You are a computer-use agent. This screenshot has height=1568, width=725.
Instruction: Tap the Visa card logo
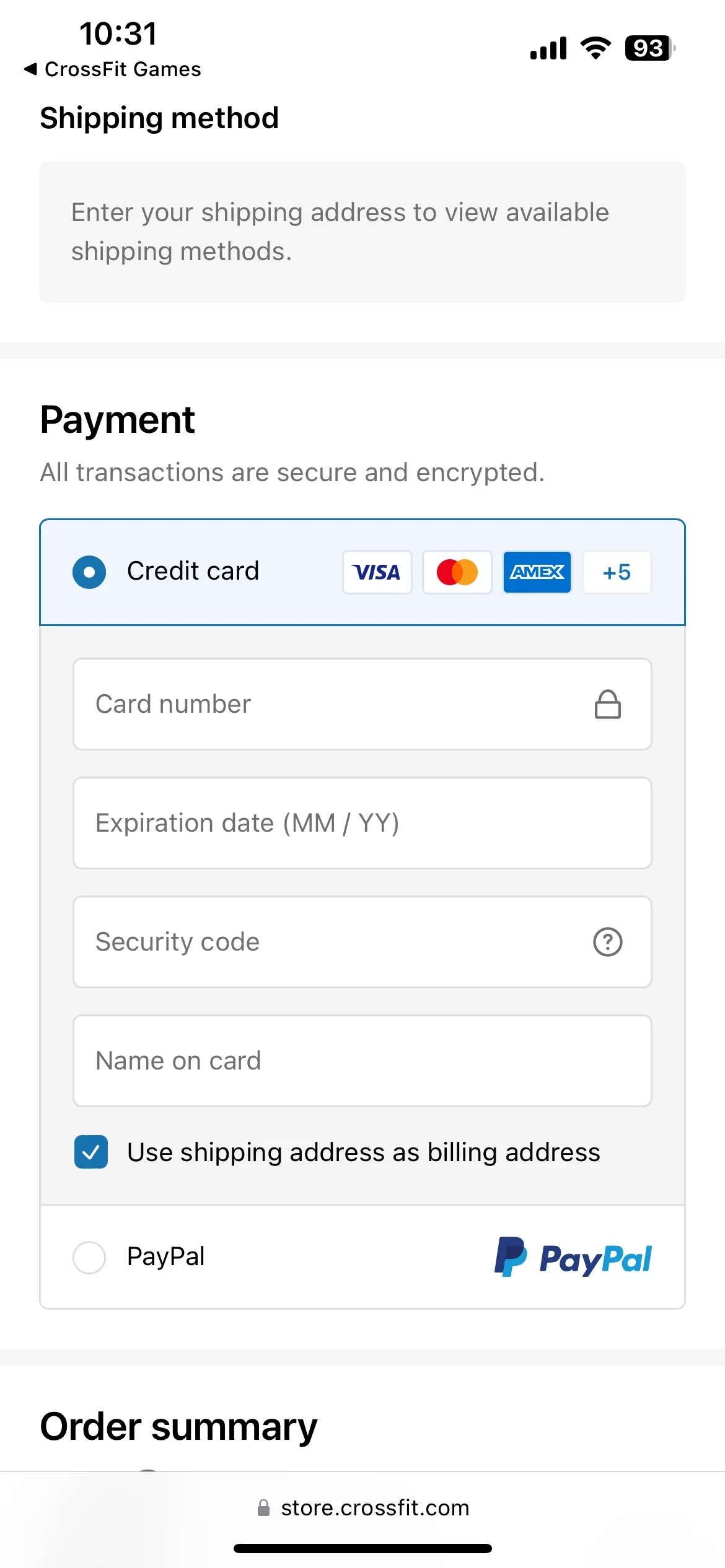(377, 572)
